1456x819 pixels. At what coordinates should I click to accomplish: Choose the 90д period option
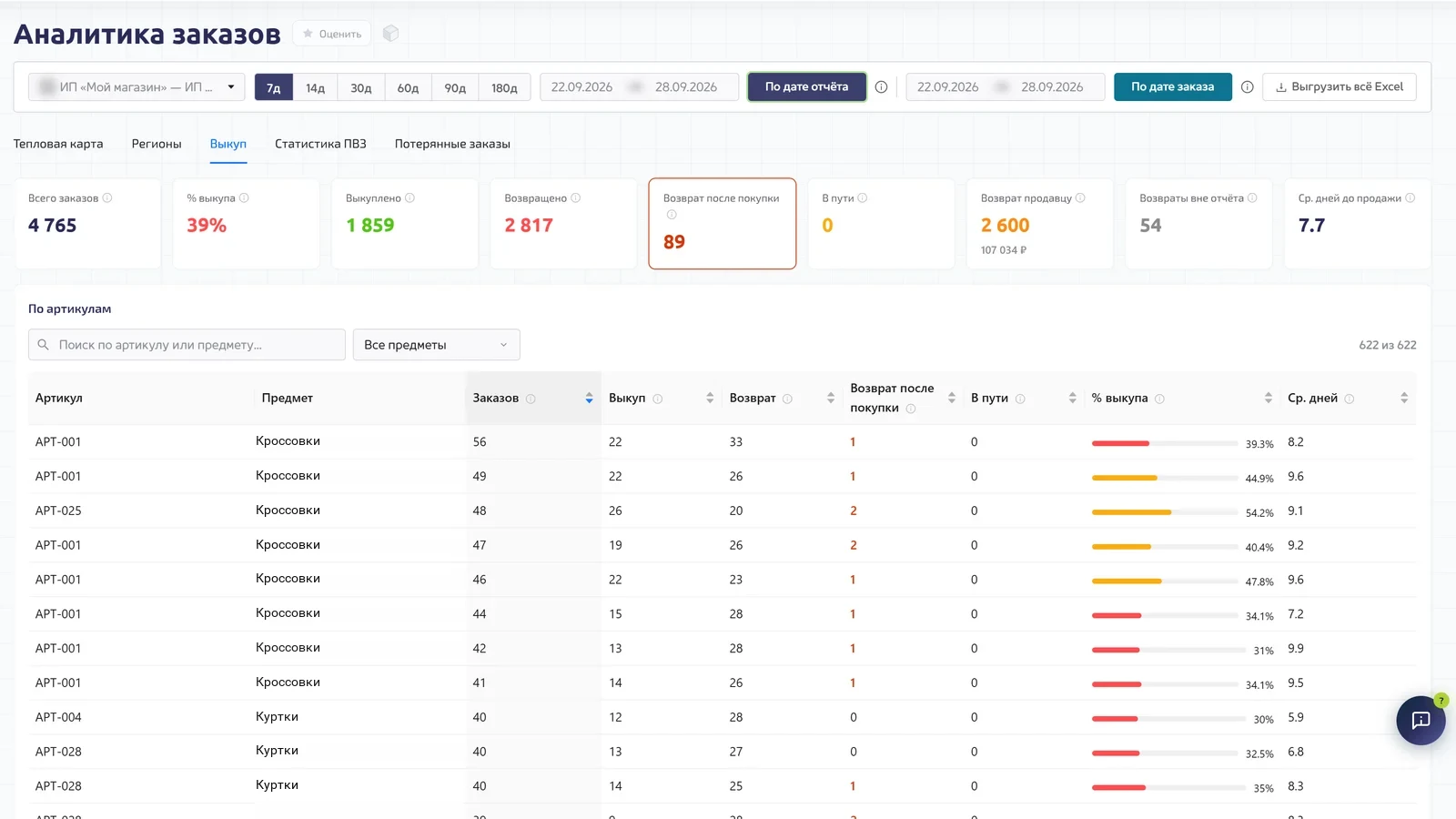(x=455, y=87)
